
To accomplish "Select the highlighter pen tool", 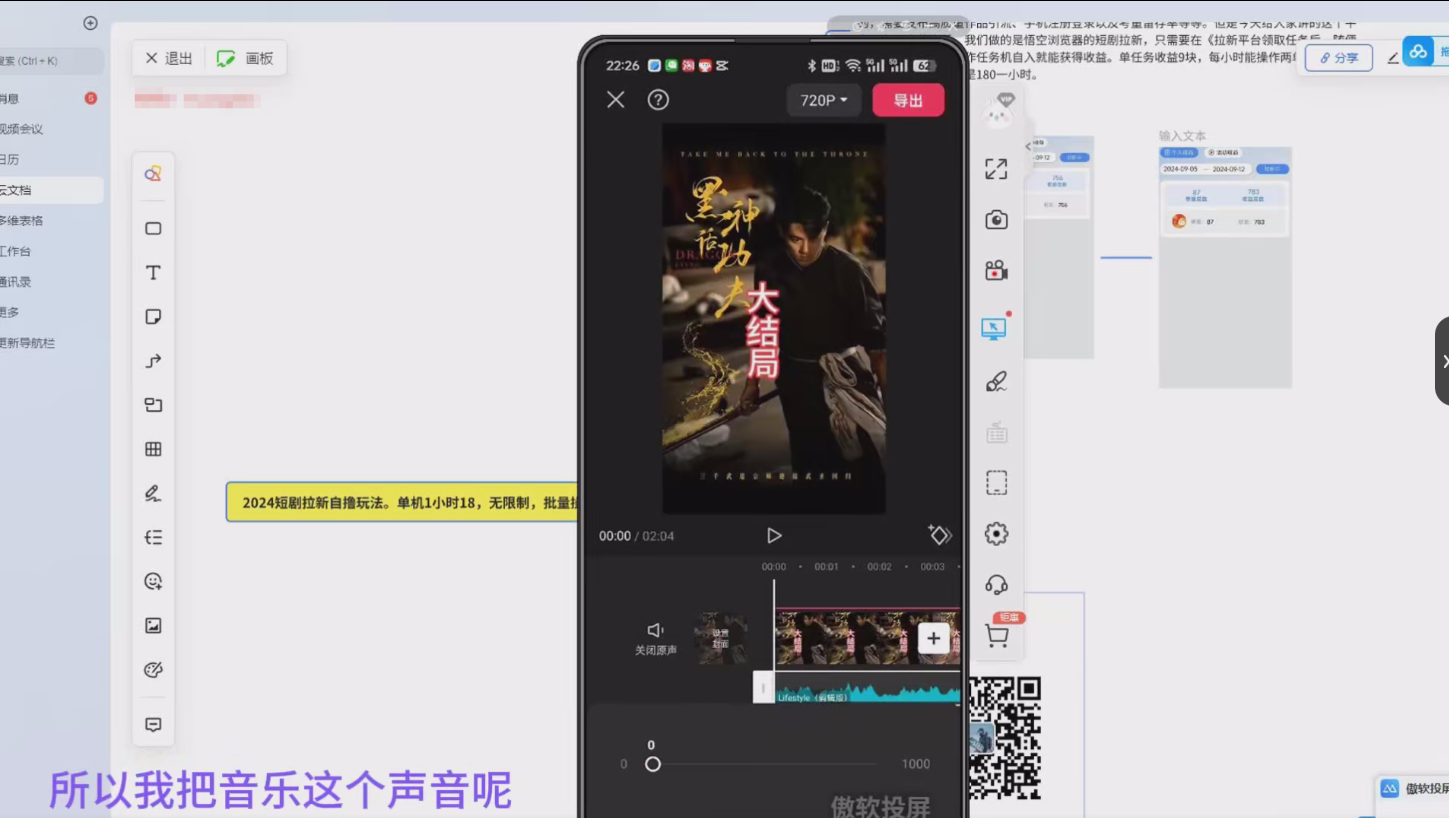I will point(153,493).
